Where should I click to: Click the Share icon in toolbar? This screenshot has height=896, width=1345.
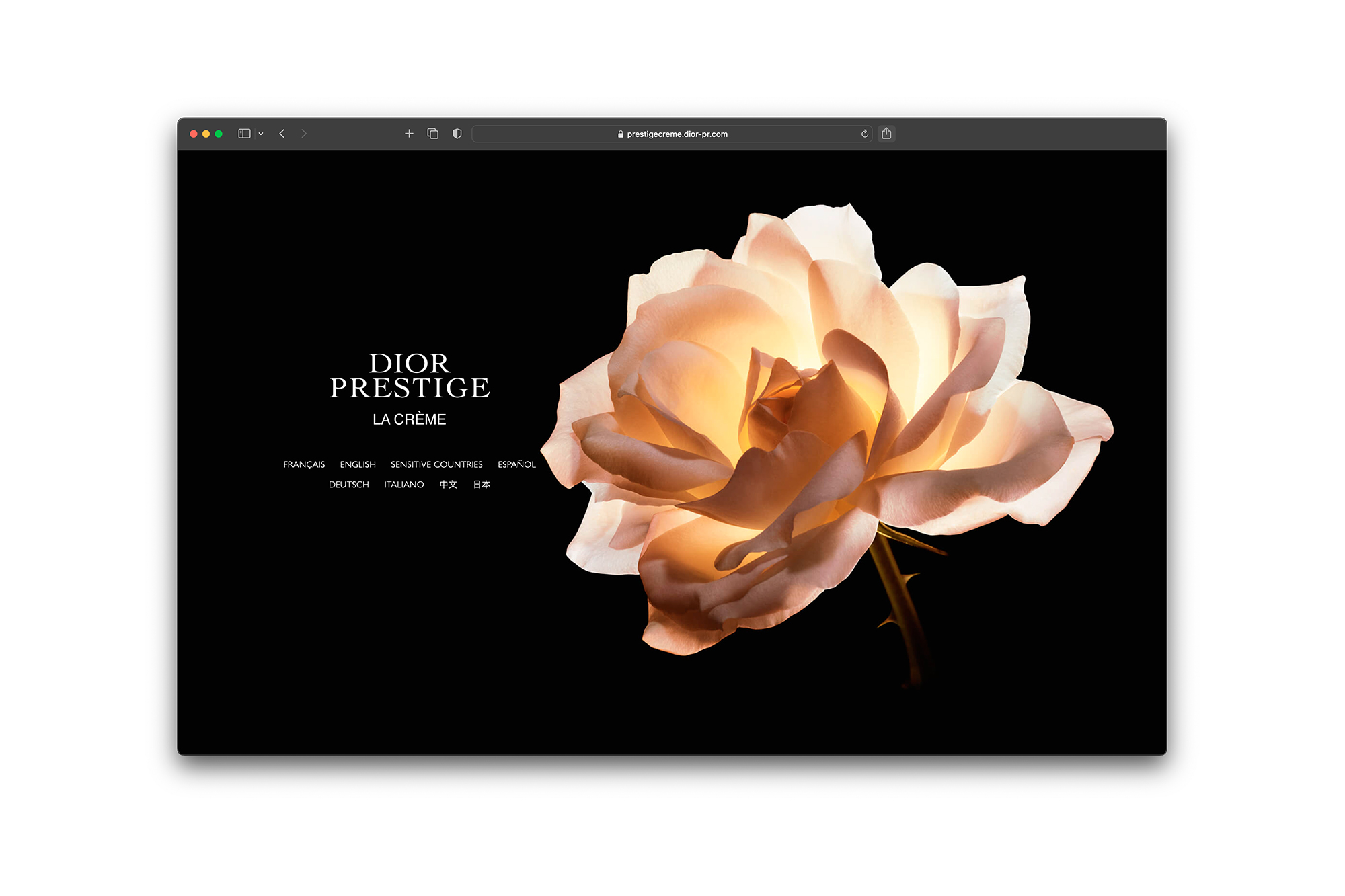(886, 134)
